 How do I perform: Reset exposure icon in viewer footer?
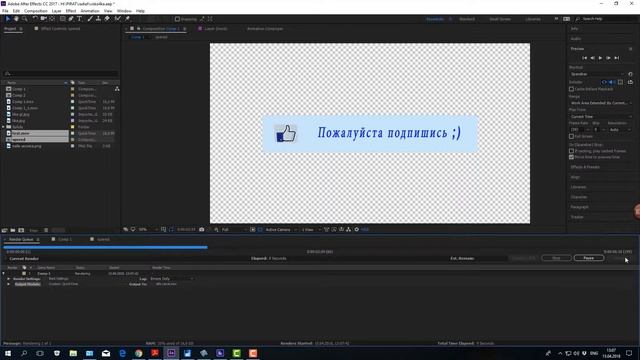[356, 230]
